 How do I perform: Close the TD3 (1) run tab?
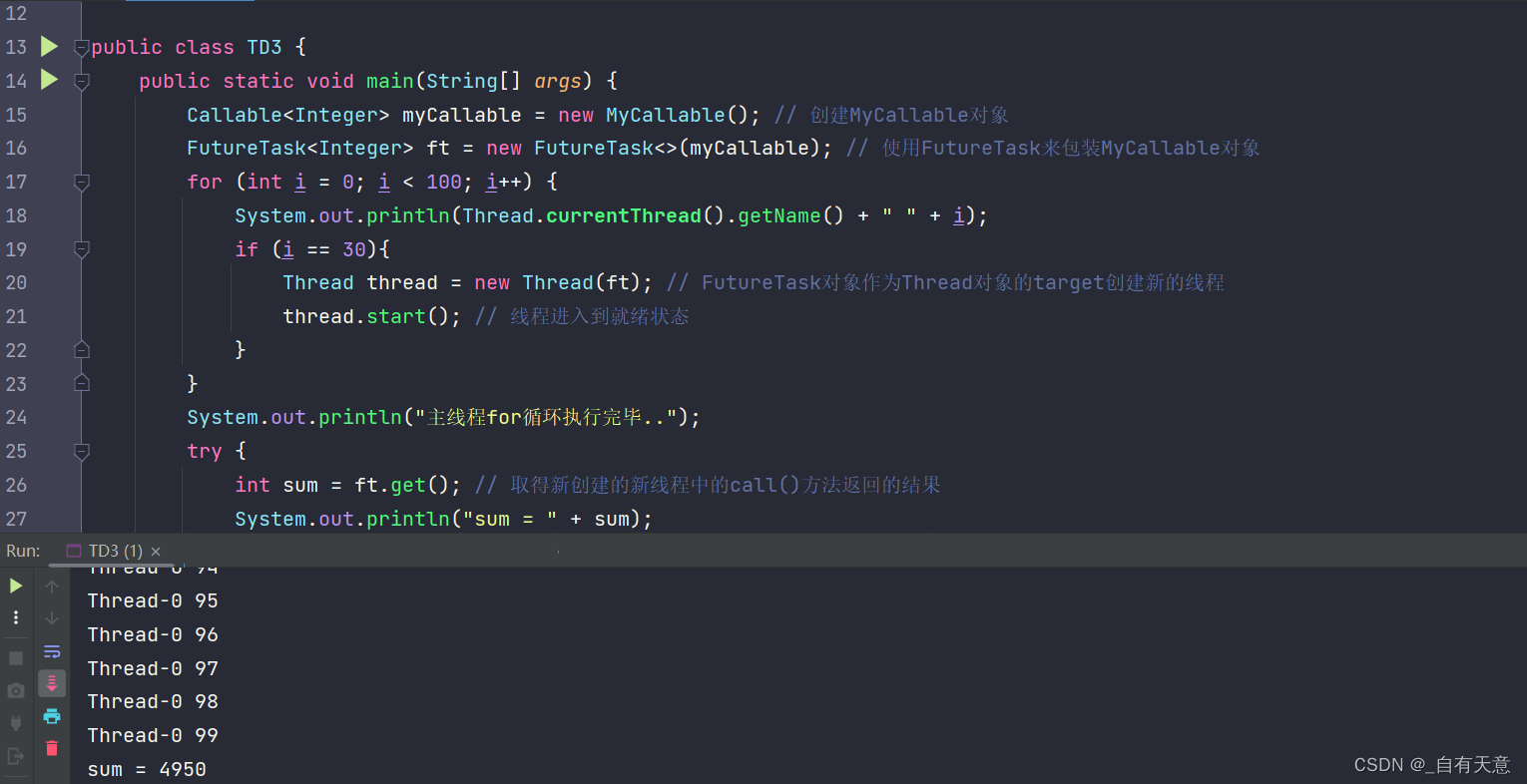pos(156,552)
